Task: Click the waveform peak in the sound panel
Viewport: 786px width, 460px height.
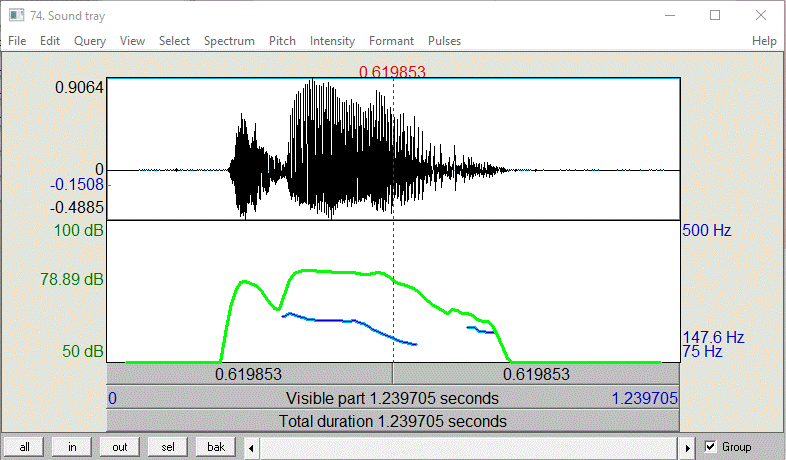Action: click(312, 80)
